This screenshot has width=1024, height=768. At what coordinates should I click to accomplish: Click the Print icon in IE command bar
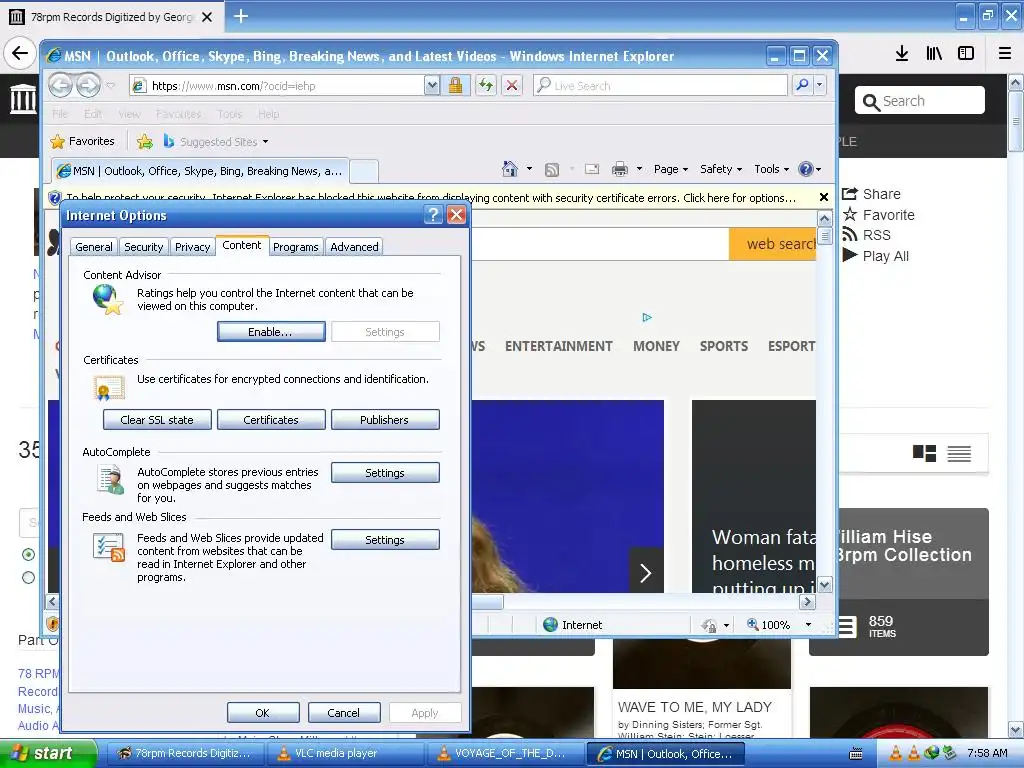[x=620, y=169]
